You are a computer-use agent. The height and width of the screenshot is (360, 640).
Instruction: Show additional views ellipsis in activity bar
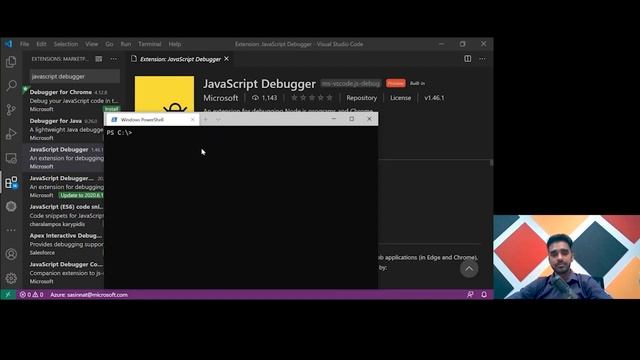(11, 230)
